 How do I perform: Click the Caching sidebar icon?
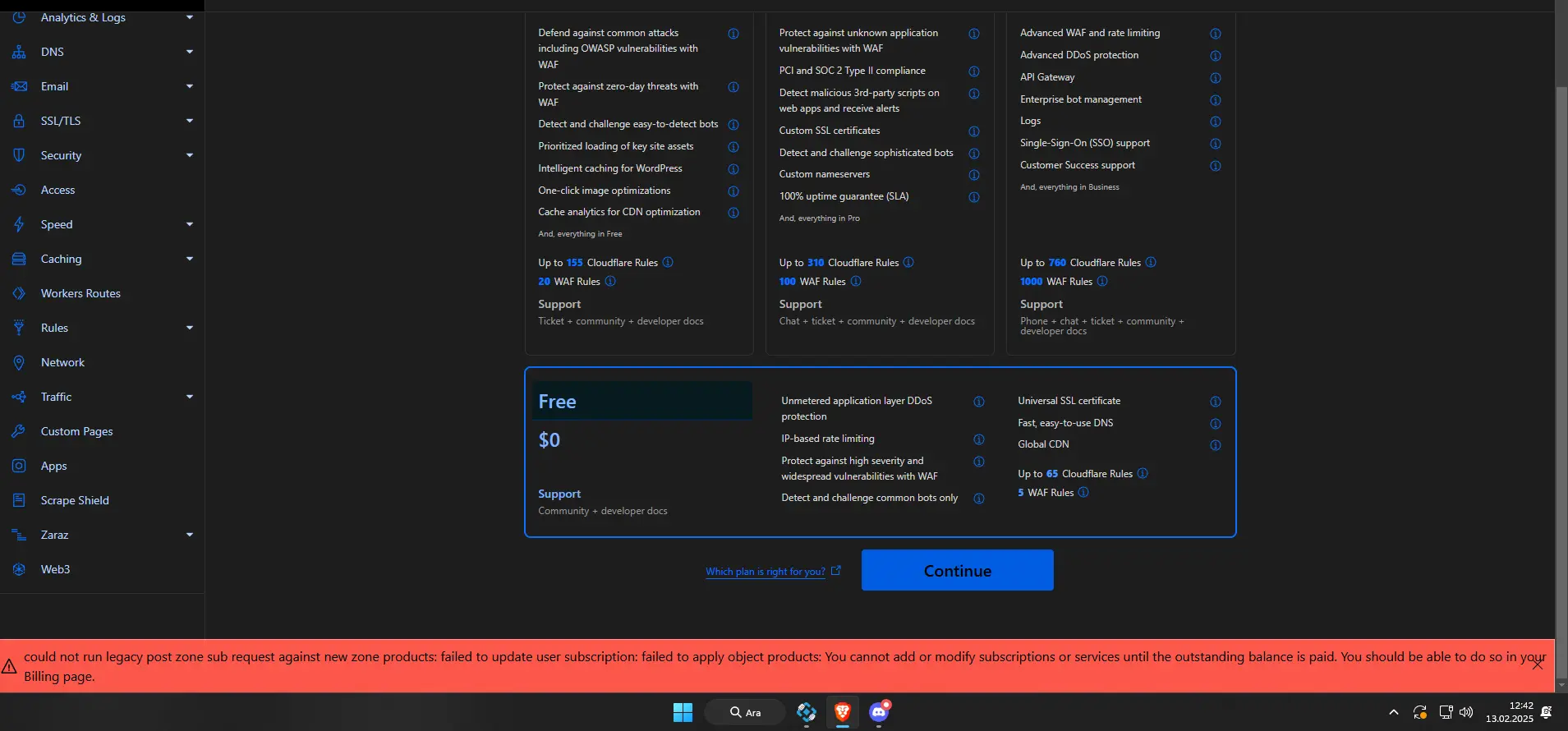[x=19, y=259]
